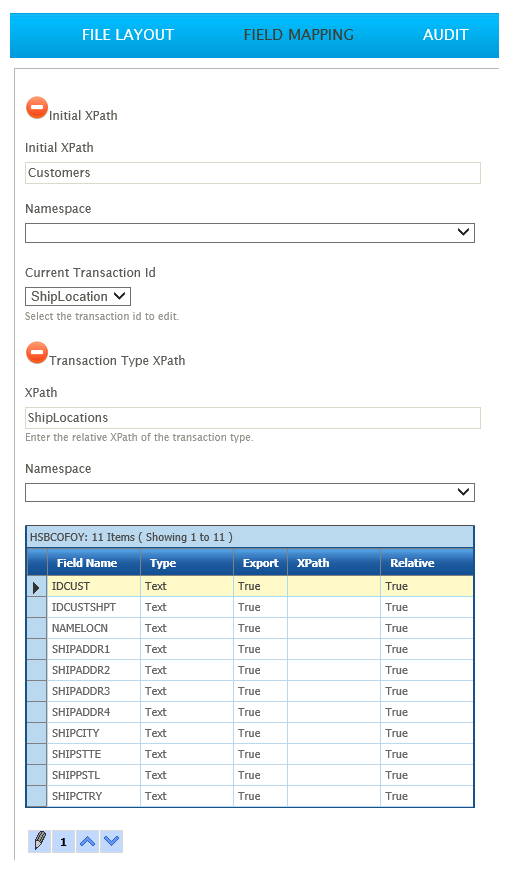Click the ShipLocations XPath input field
This screenshot has width=509, height=870.
(253, 418)
